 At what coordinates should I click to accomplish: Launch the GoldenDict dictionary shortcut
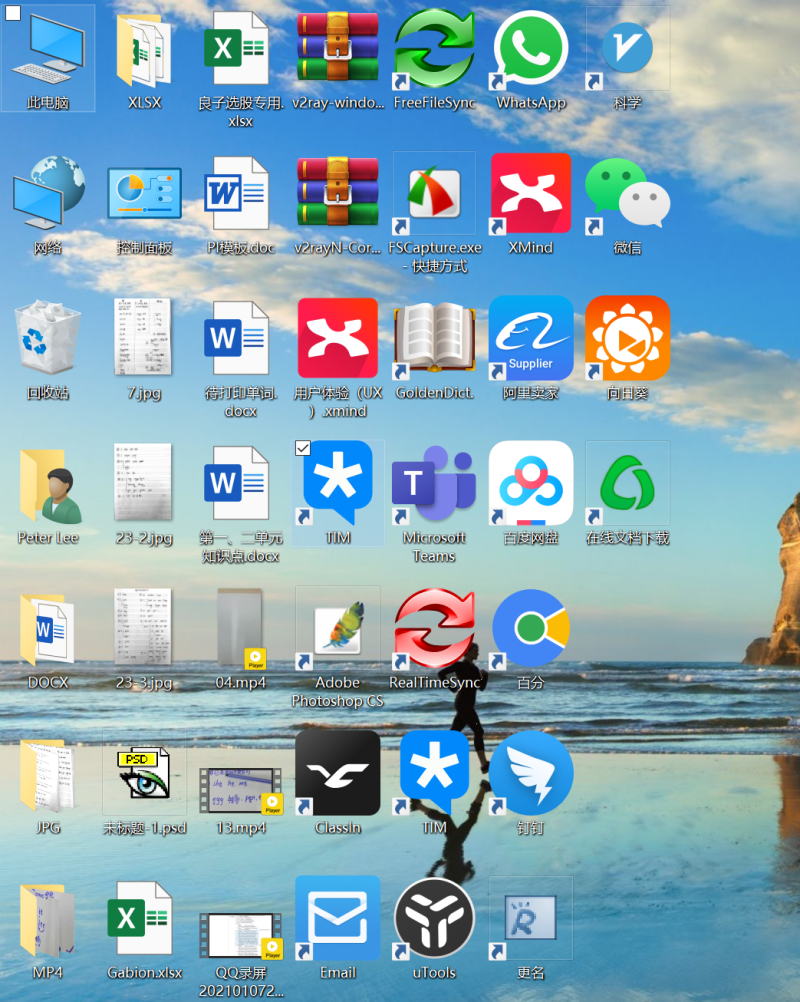tap(435, 339)
